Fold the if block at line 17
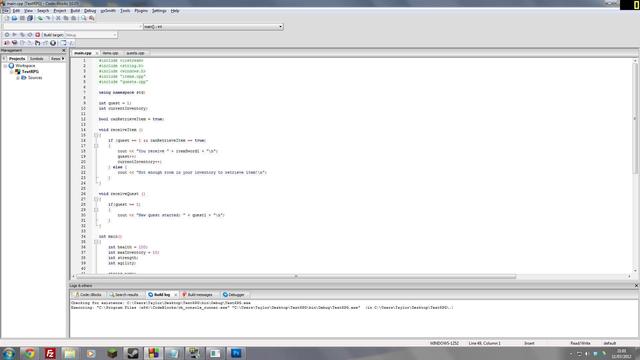The height and width of the screenshot is (360, 640). point(96,146)
